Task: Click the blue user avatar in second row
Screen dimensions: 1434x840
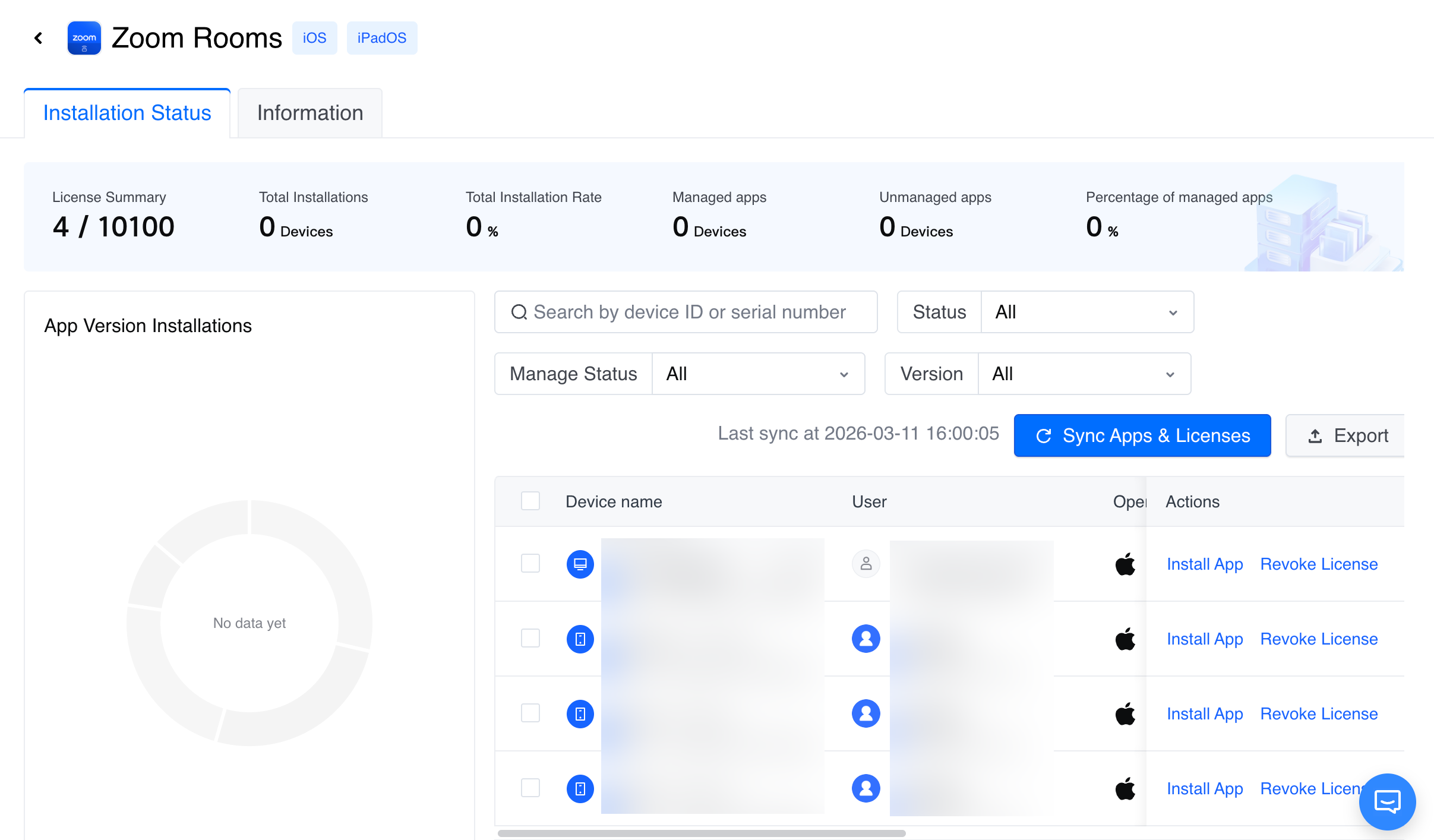Action: tap(866, 639)
